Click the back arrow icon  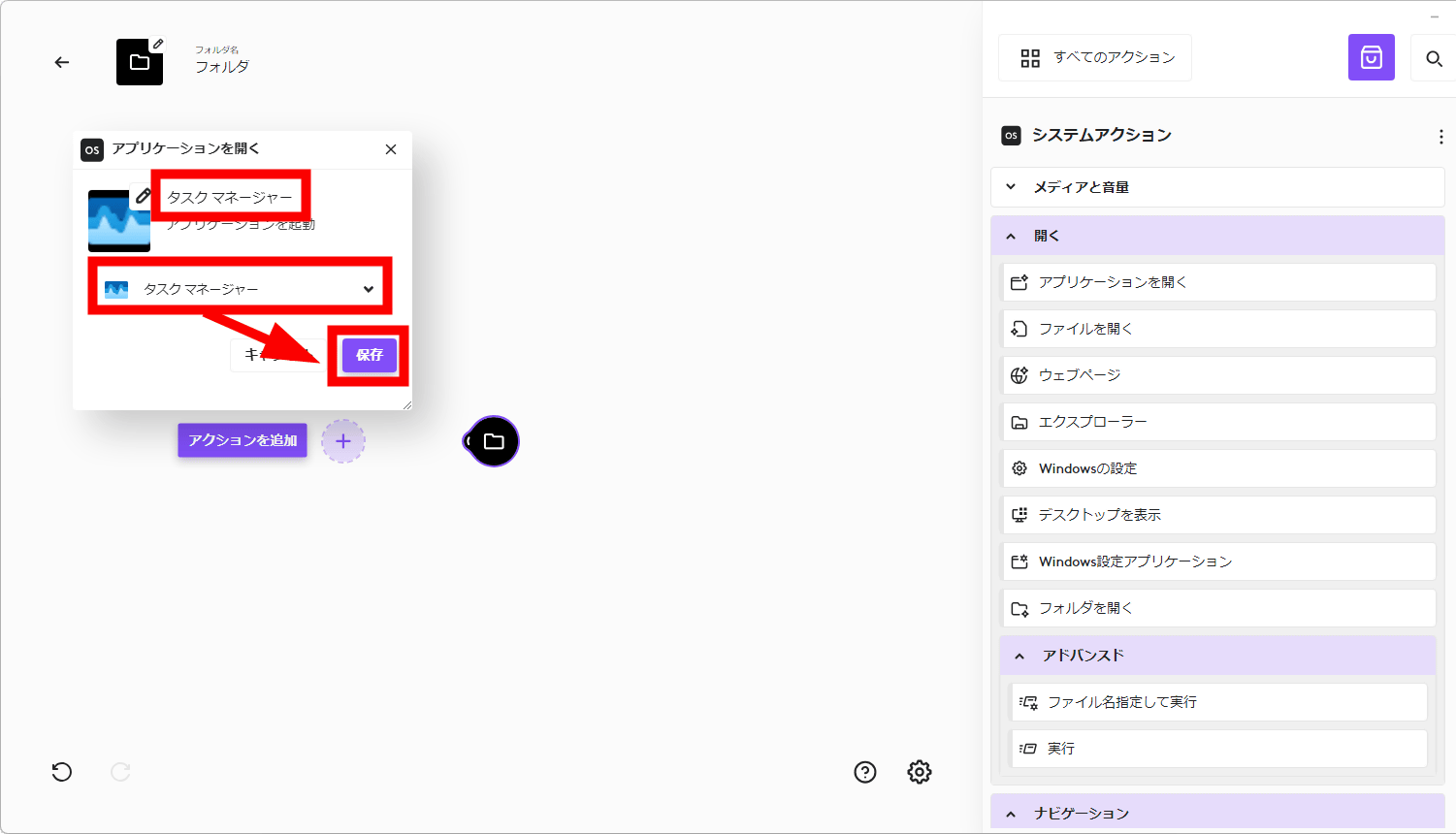tap(62, 62)
